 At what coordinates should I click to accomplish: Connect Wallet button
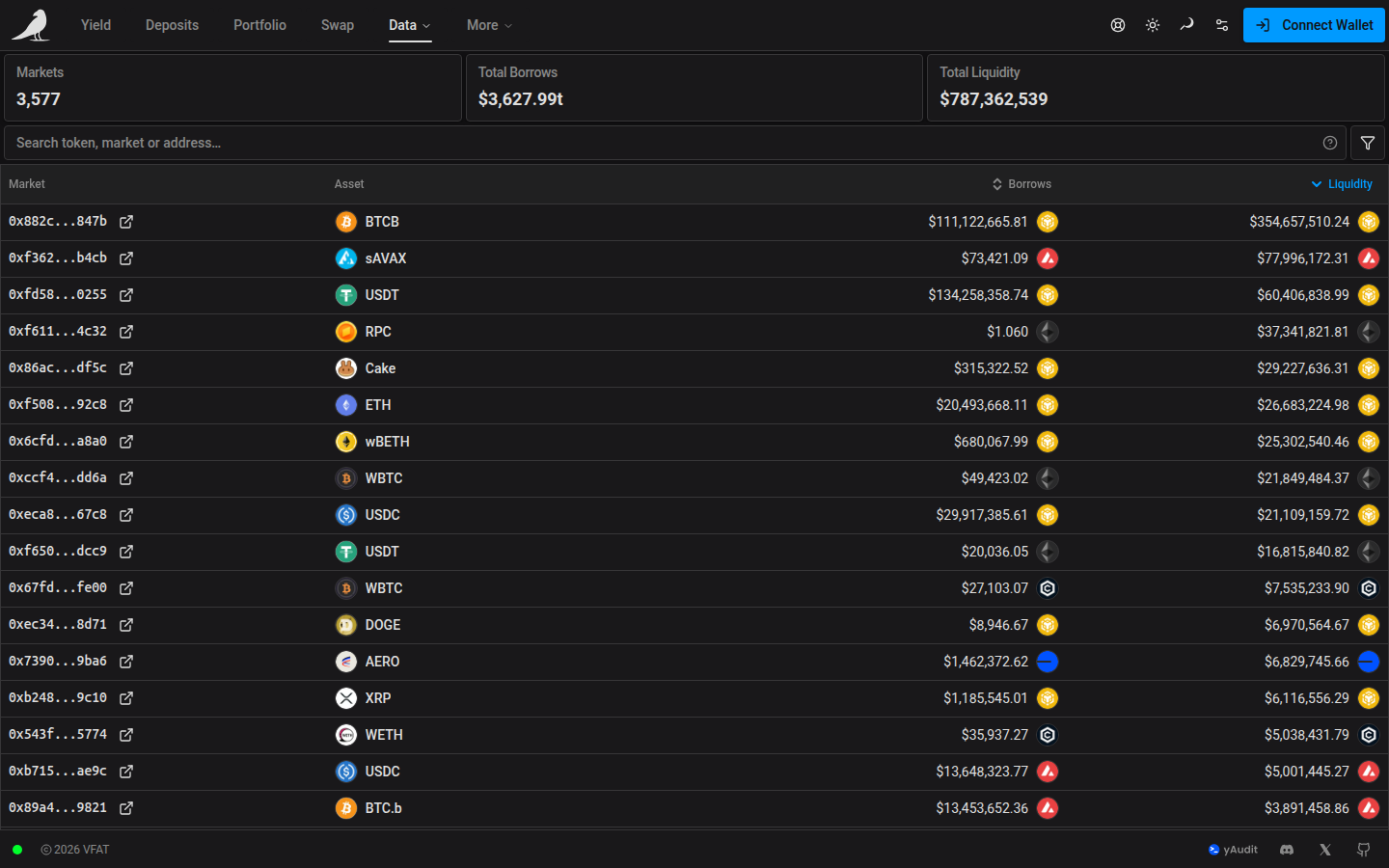(x=1314, y=25)
